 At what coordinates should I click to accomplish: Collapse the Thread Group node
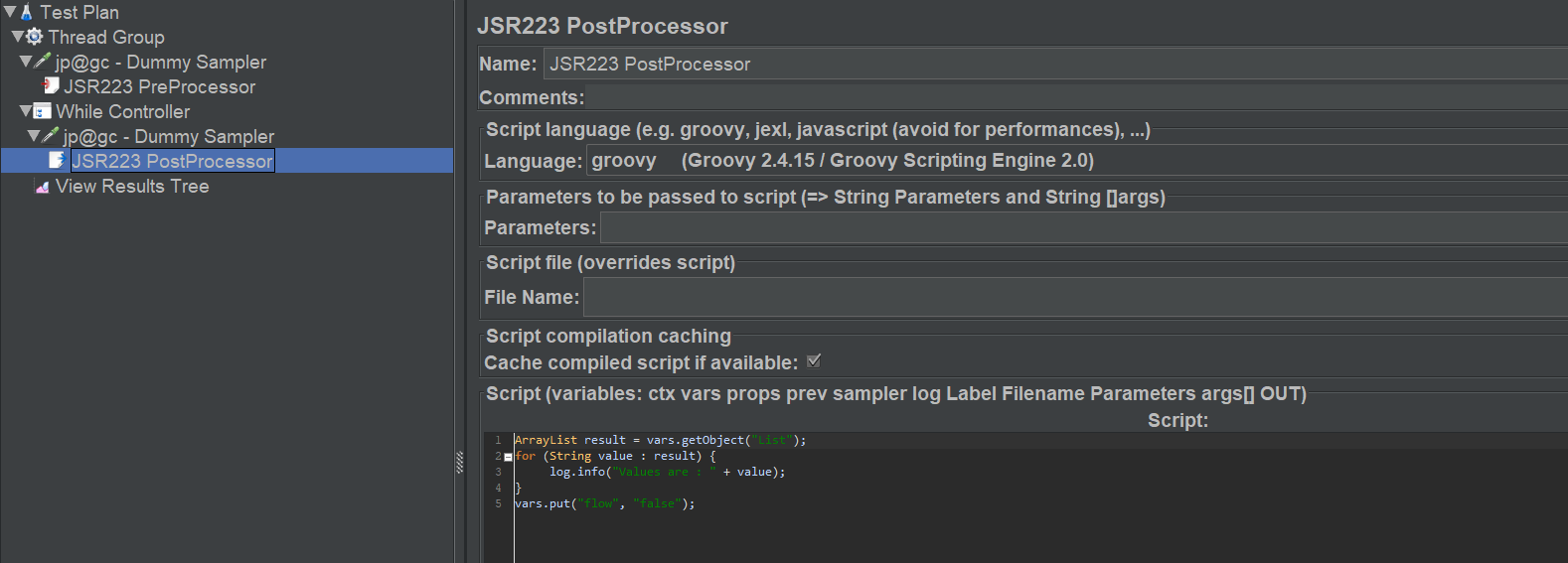tap(18, 37)
